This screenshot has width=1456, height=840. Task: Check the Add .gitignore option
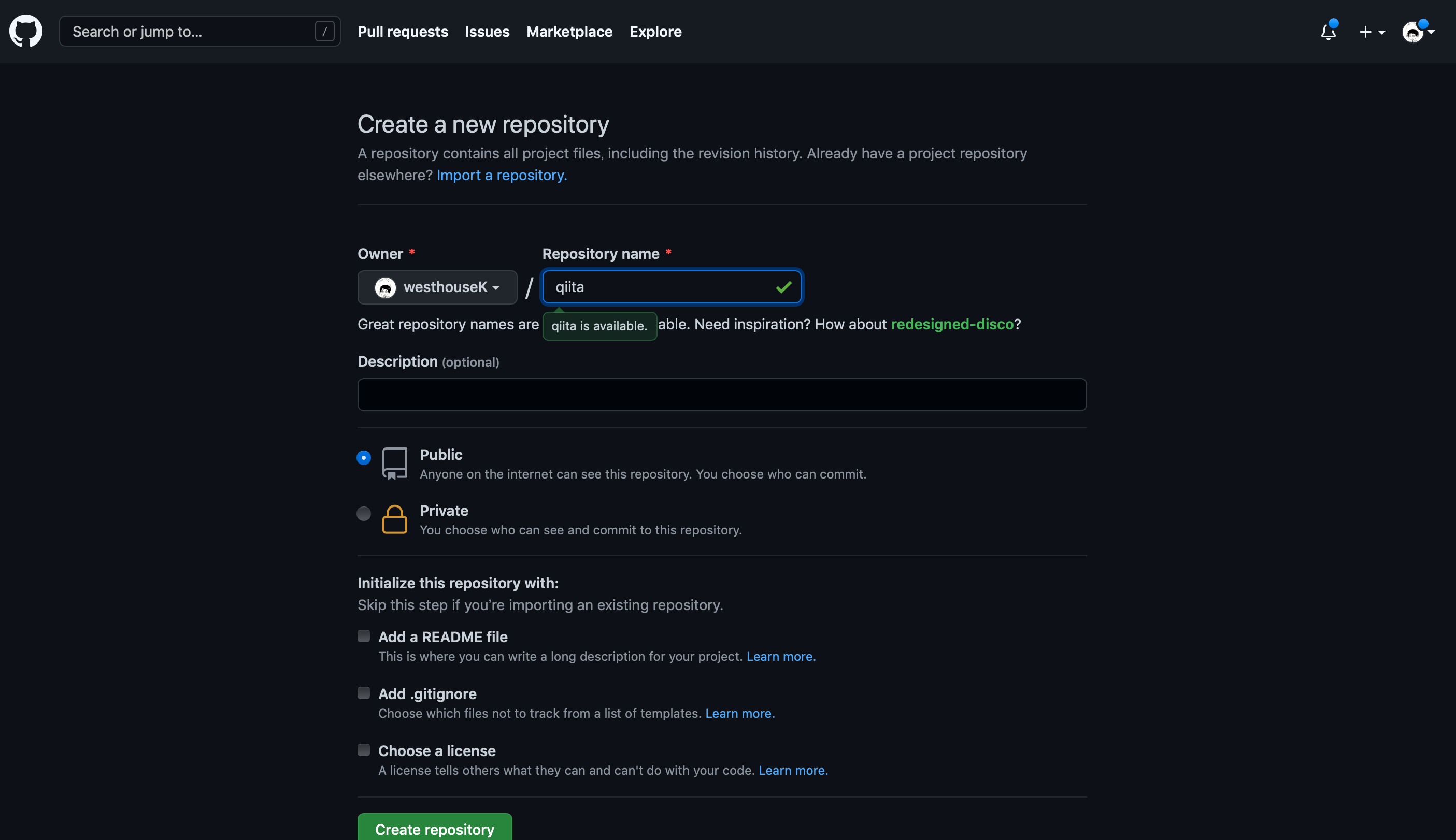click(x=364, y=693)
